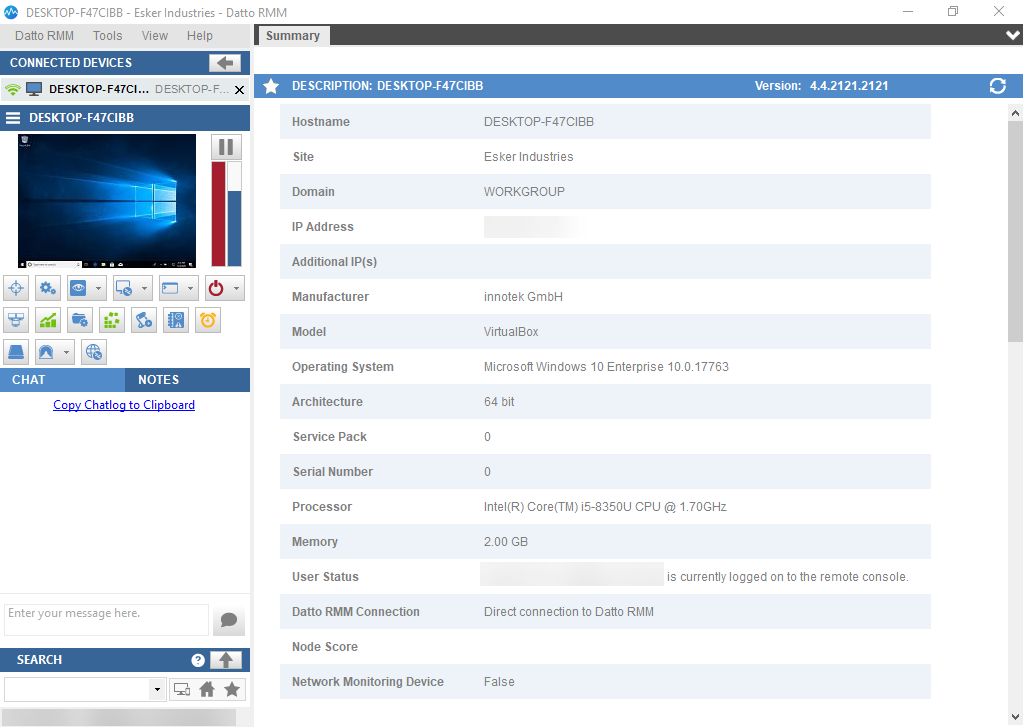Viewport: 1023px width, 727px height.
Task: Click the crosshair target icon button
Action: (x=16, y=288)
